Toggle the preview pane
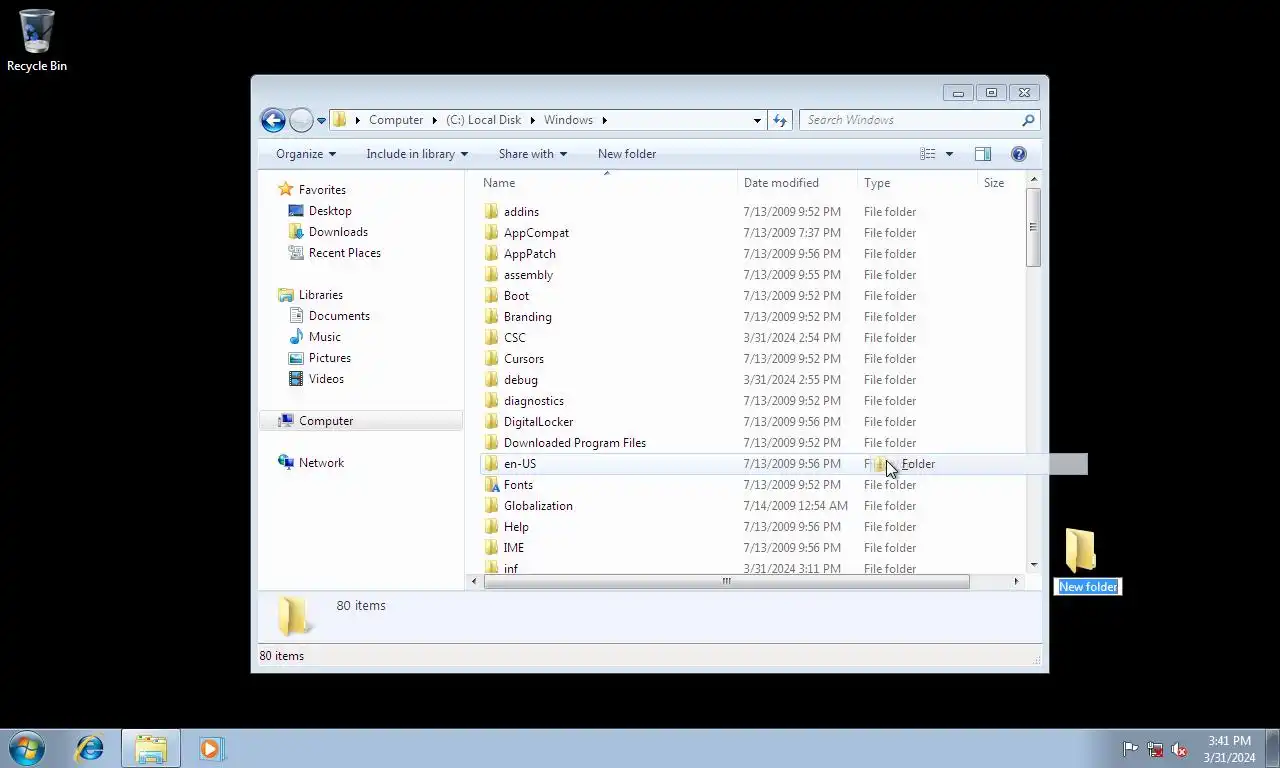 [x=983, y=154]
